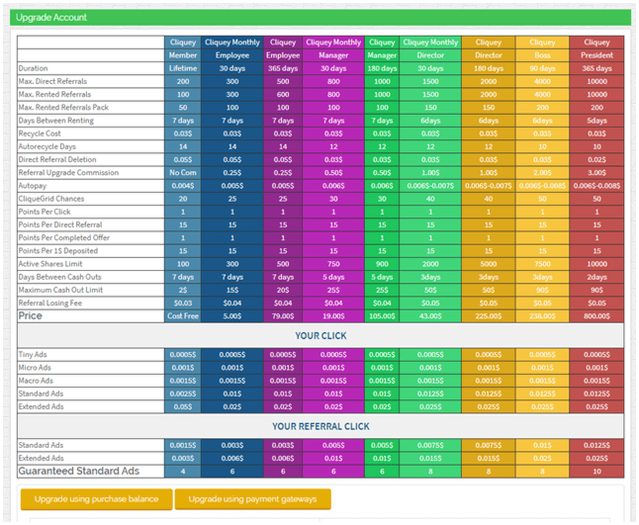Screen dimensions: 639x525
Task: Select the Cliquey President column header
Action: pyautogui.click(x=597, y=49)
